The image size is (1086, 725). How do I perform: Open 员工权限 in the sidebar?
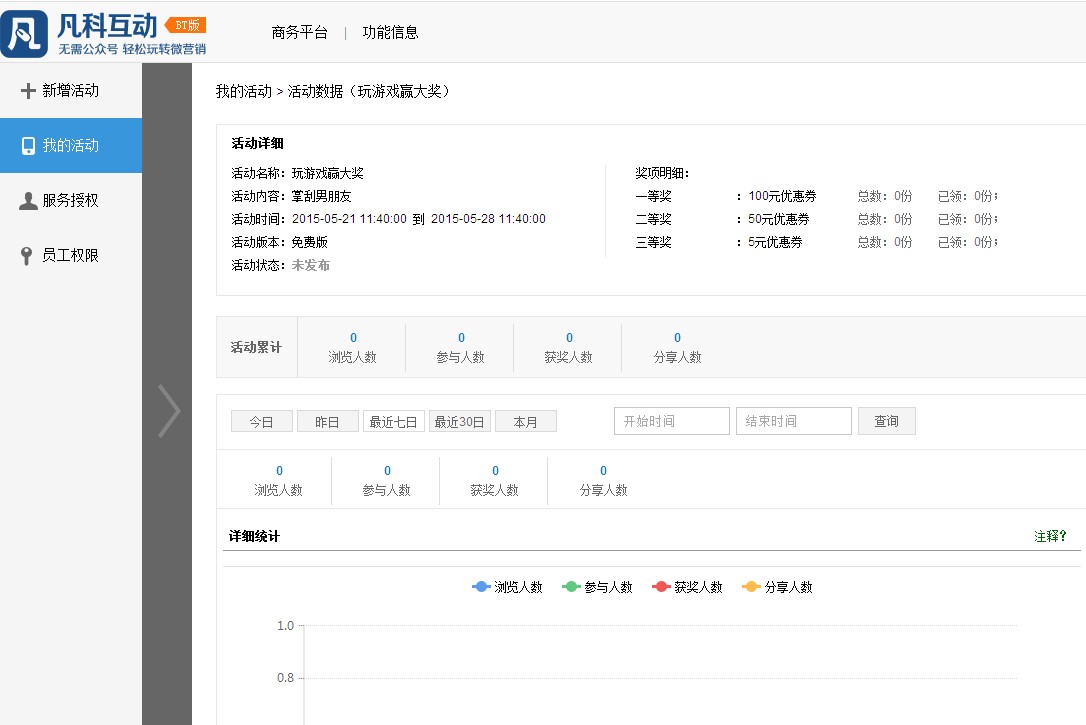click(x=71, y=256)
